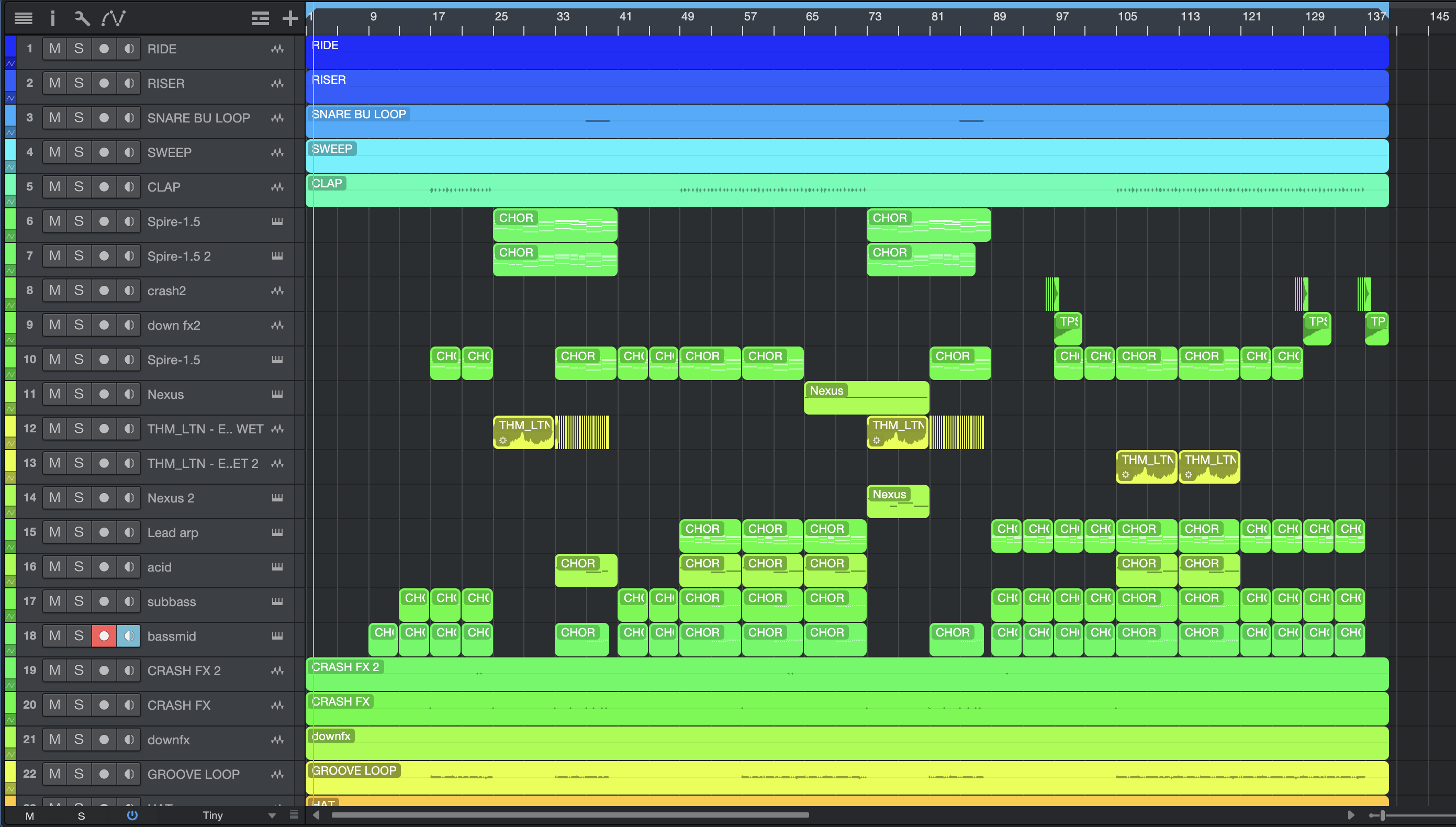Screen dimensions: 1456x827
Task: Expand automation lane of downfx track
Action: pyautogui.click(x=10, y=754)
